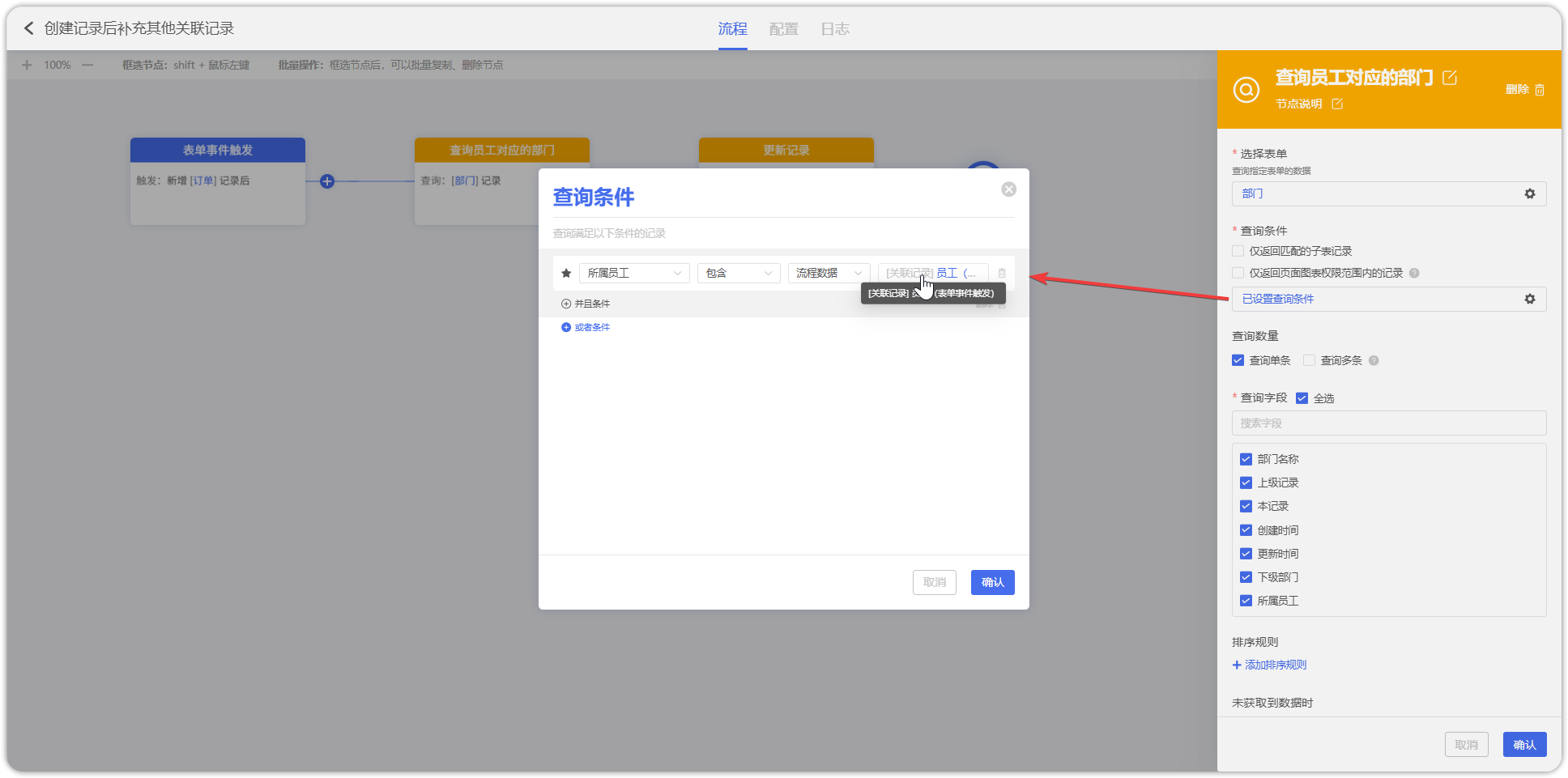Uncheck the 部门名称 field checkbox
Viewport: 1568px width, 778px height.
[1246, 460]
